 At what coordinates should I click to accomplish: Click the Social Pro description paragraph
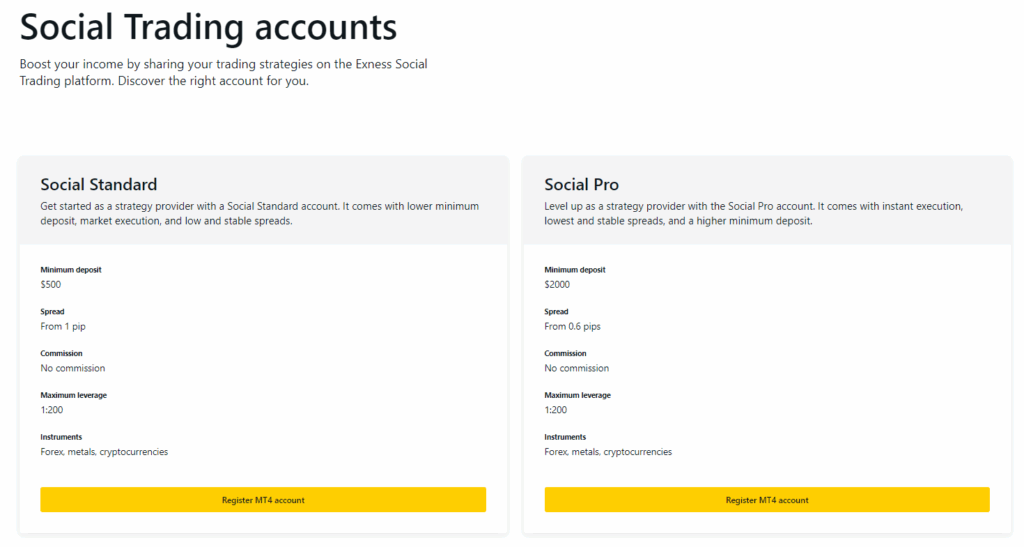(x=753, y=213)
